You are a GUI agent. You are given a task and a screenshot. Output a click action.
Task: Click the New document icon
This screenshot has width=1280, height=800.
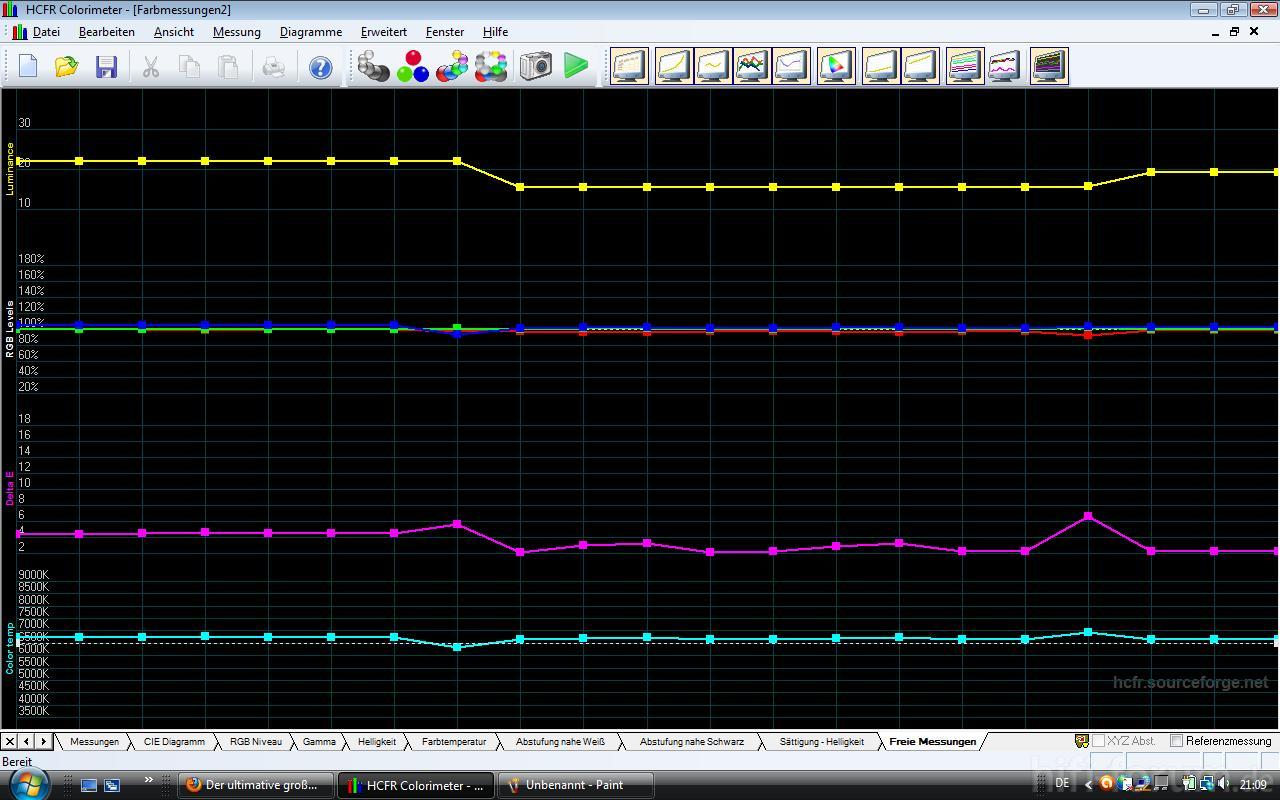28,67
